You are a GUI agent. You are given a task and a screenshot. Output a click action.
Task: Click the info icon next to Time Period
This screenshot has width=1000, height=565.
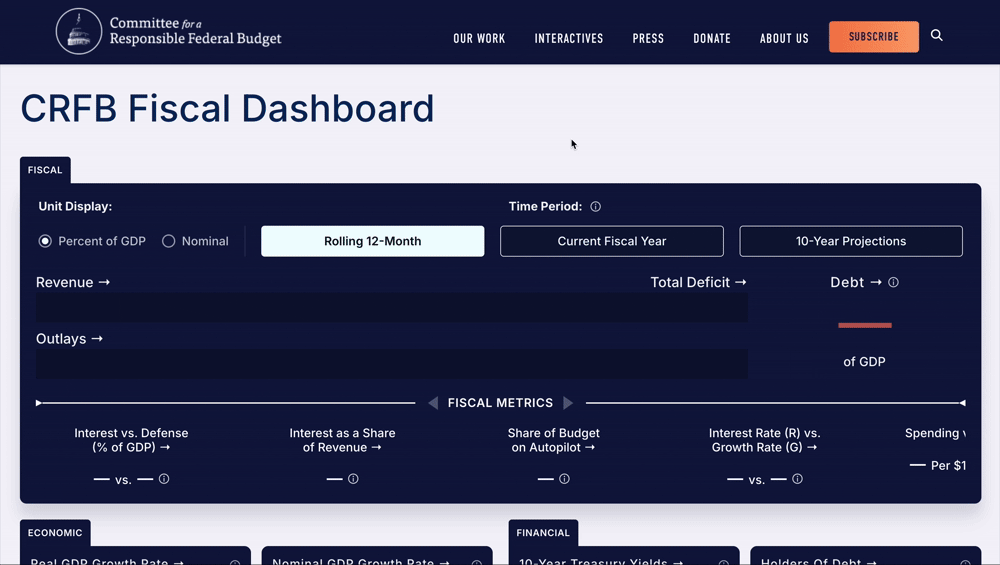point(596,207)
